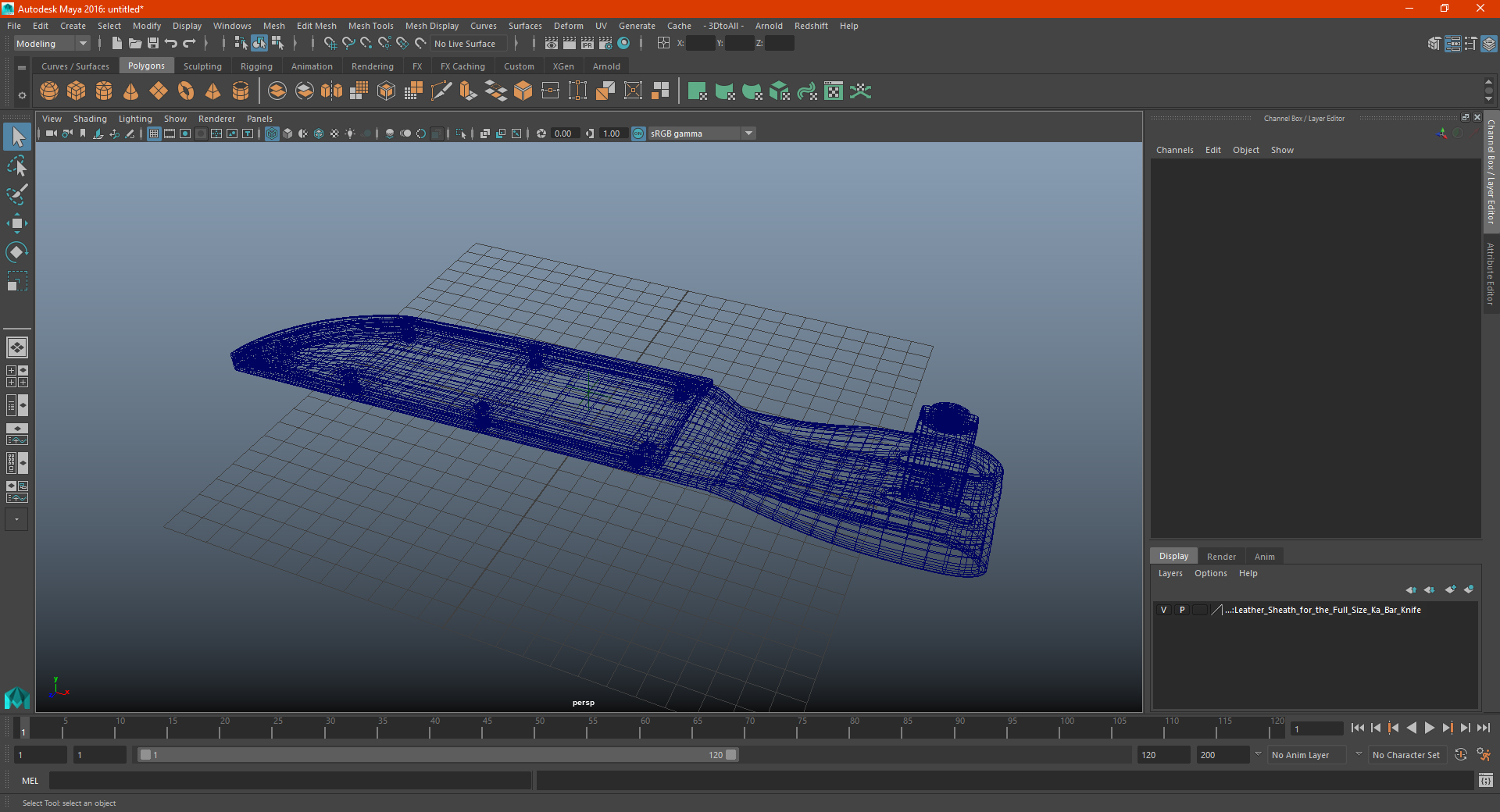Create a polygon sphere from the shelf

pyautogui.click(x=49, y=91)
